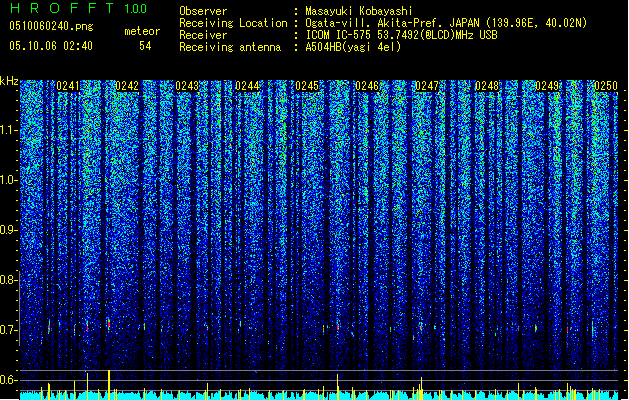This screenshot has height=400, width=629.
Task: Click the HROFFT 1.0.0 title text
Action: tap(79, 8)
